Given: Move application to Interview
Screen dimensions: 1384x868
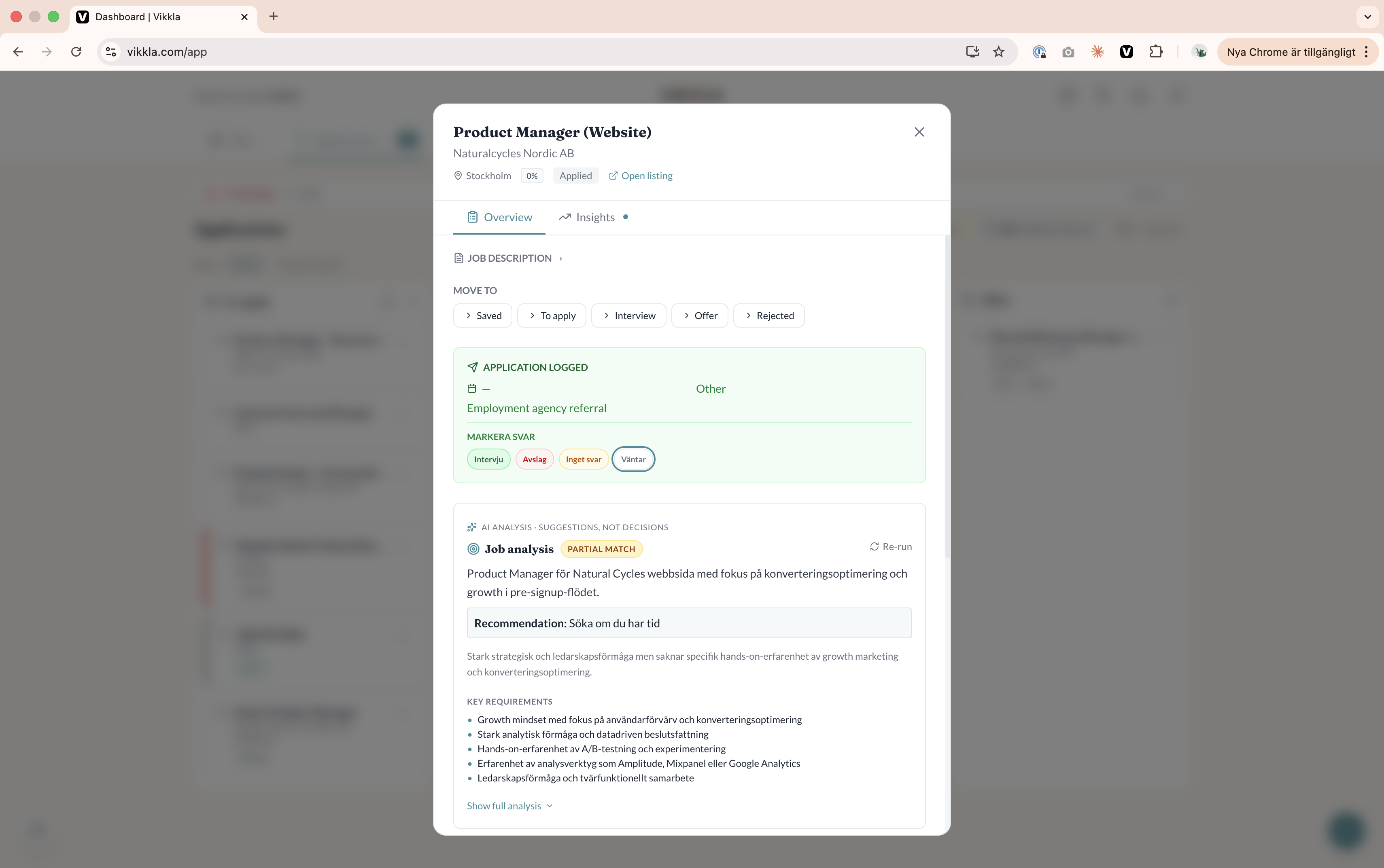Looking at the screenshot, I should point(628,316).
